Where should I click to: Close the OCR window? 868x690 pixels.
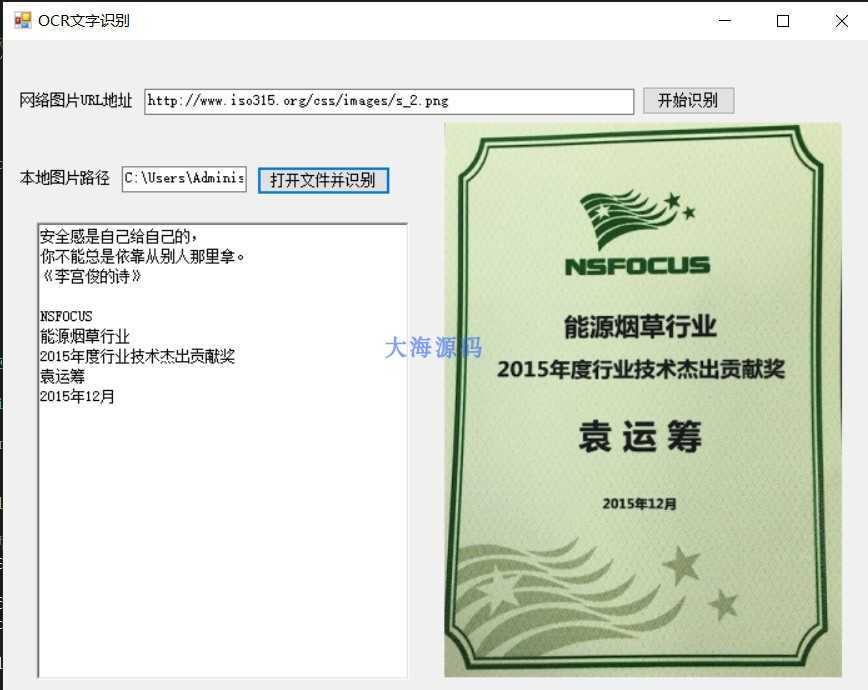tap(841, 20)
